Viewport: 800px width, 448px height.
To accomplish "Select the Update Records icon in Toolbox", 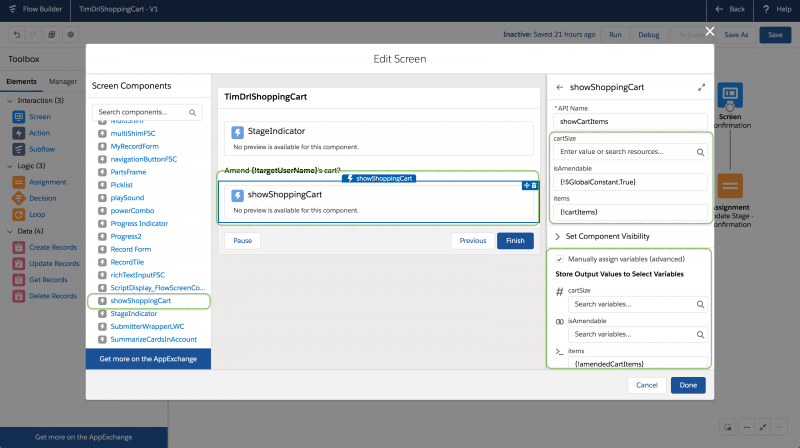I will [x=19, y=264].
